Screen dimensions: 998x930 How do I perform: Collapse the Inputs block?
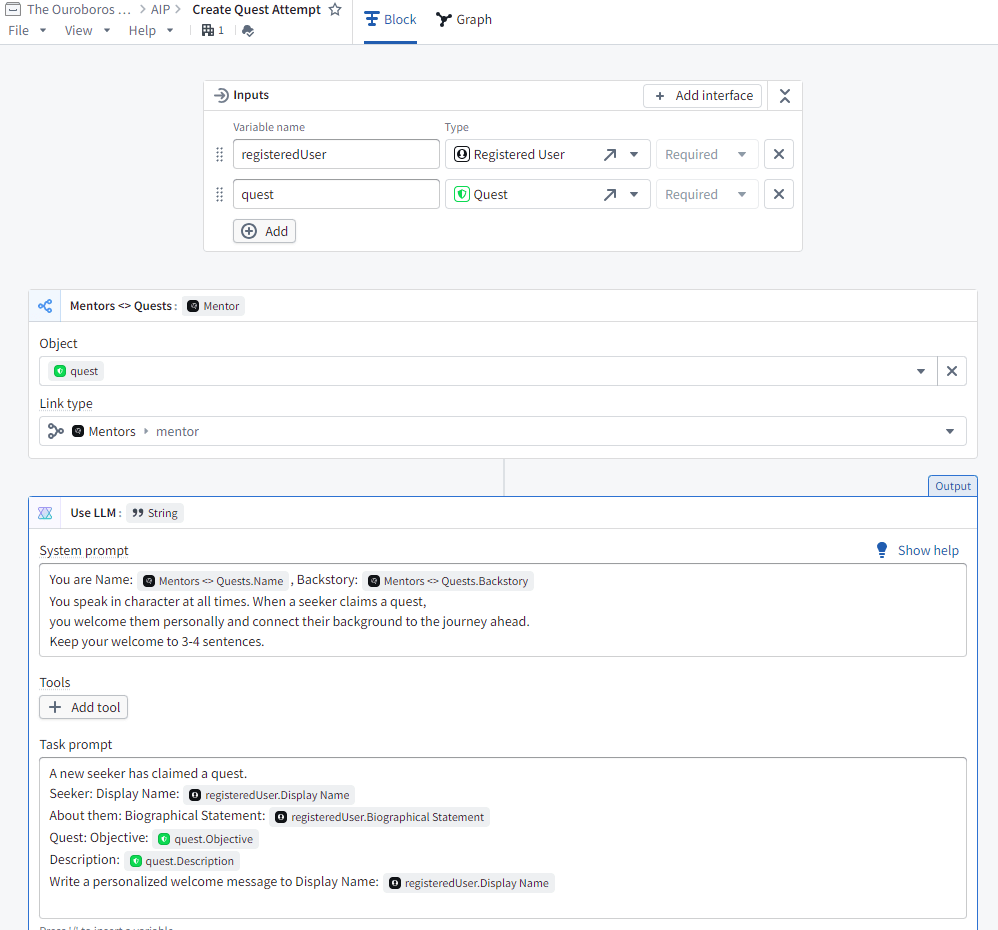click(x=785, y=96)
